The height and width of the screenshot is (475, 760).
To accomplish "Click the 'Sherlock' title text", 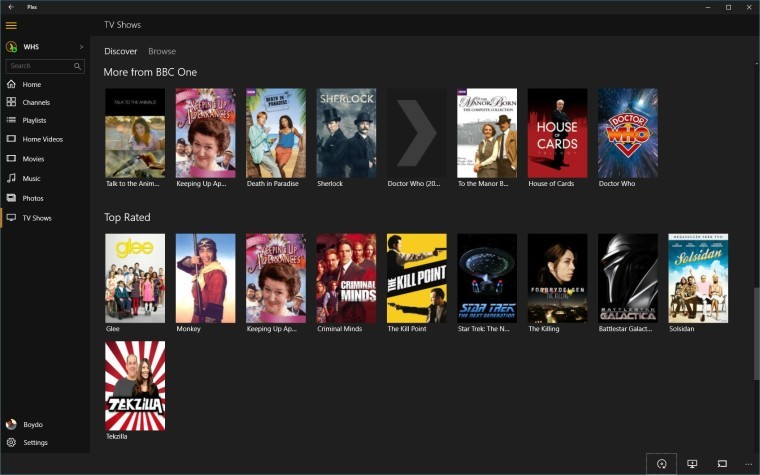I will tap(330, 184).
